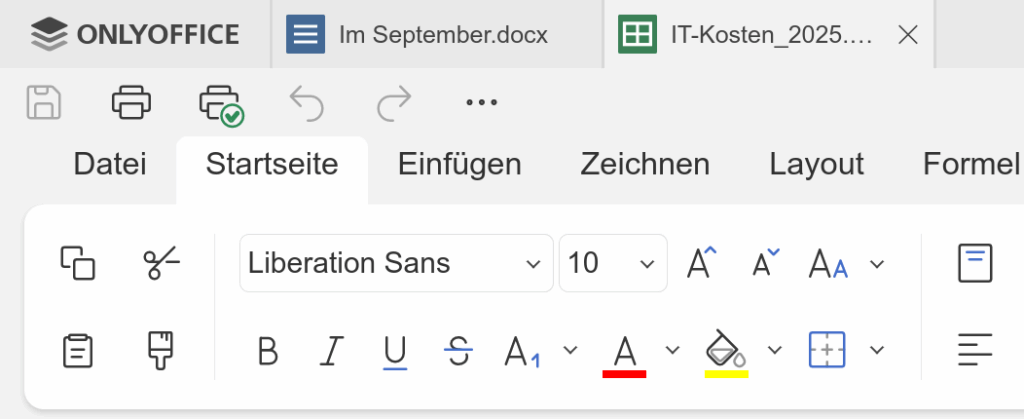The width and height of the screenshot is (1024, 419).
Task: Open the Datei menu
Action: point(110,164)
